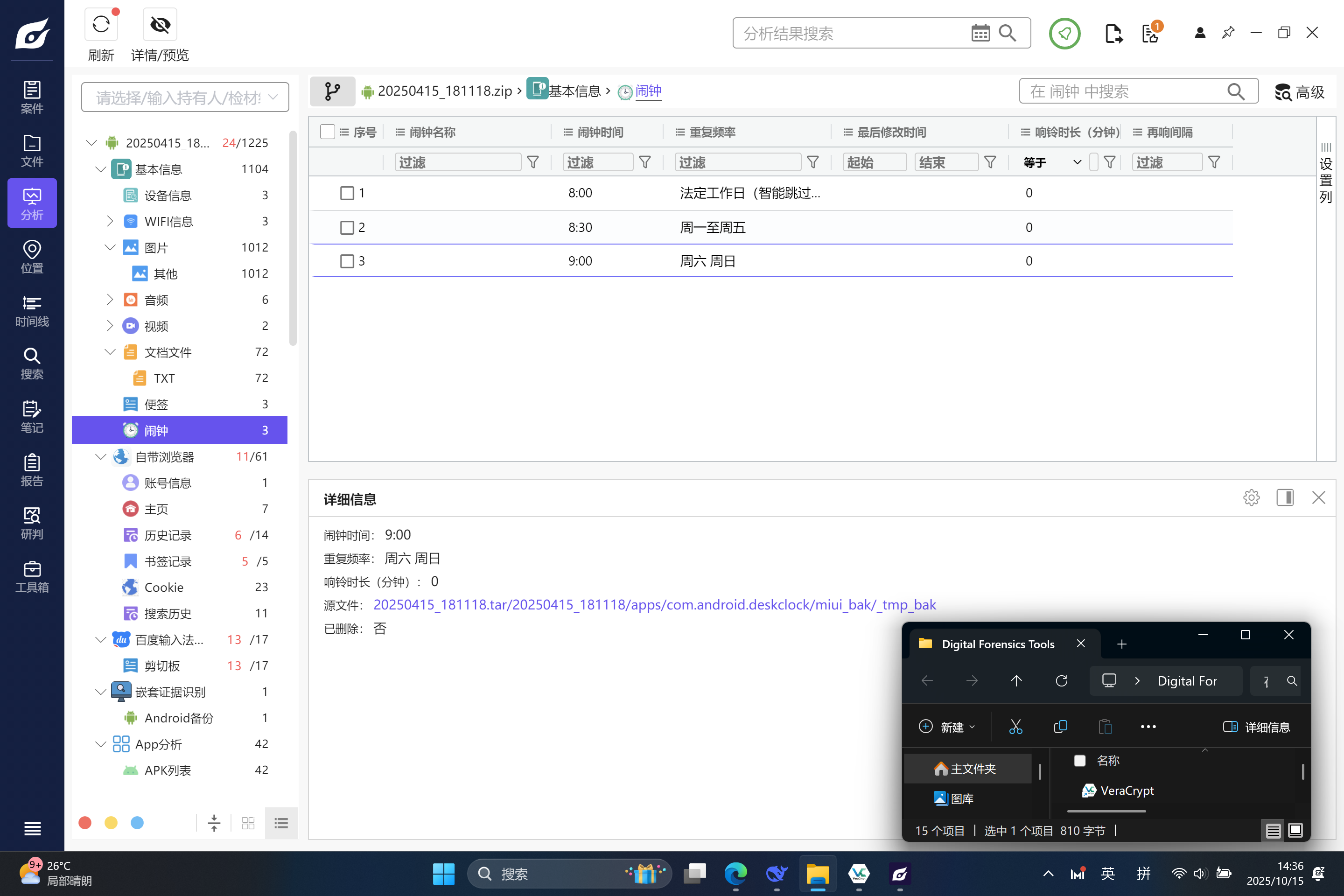This screenshot has height=896, width=1344.
Task: Open the 工具箱 toolbox sidebar icon
Action: click(32, 576)
